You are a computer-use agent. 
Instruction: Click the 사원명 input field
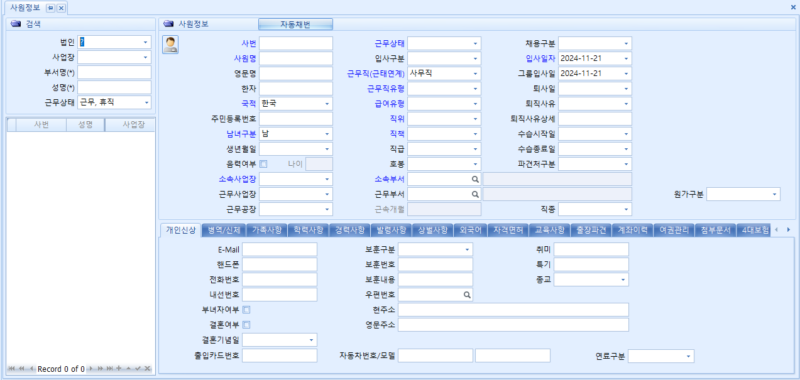pos(296,59)
